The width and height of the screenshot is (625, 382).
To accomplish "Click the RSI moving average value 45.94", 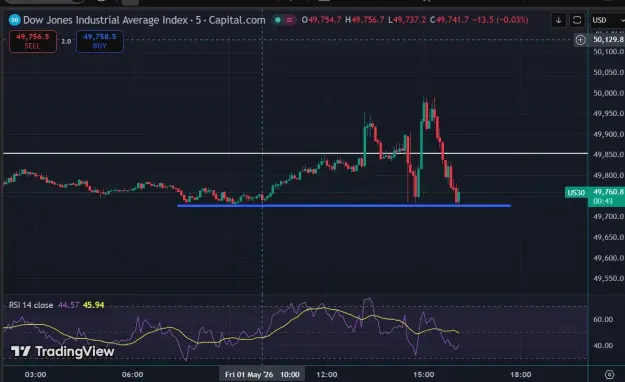I will pos(93,305).
